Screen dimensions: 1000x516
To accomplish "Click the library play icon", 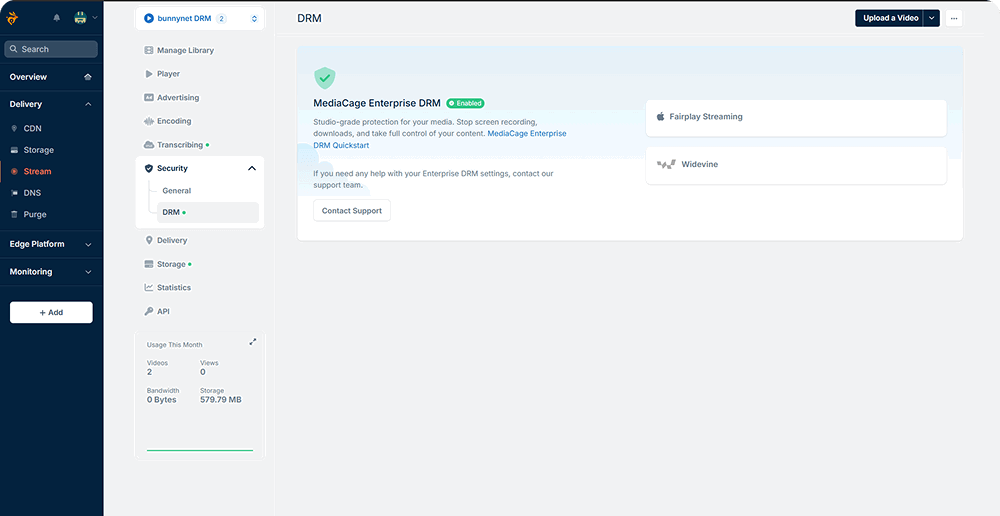I will [149, 18].
